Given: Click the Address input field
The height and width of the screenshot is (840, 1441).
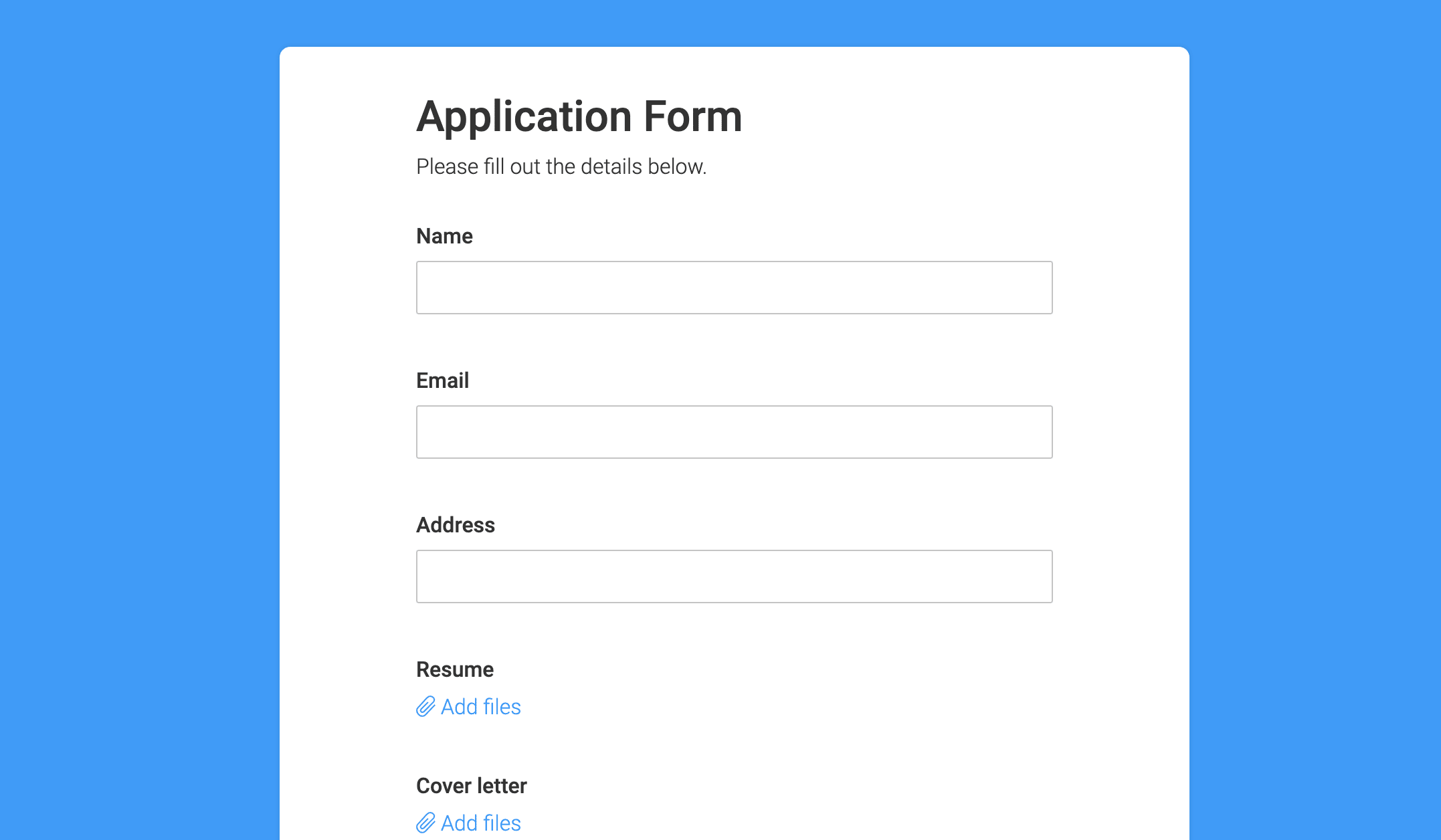Looking at the screenshot, I should click(734, 576).
